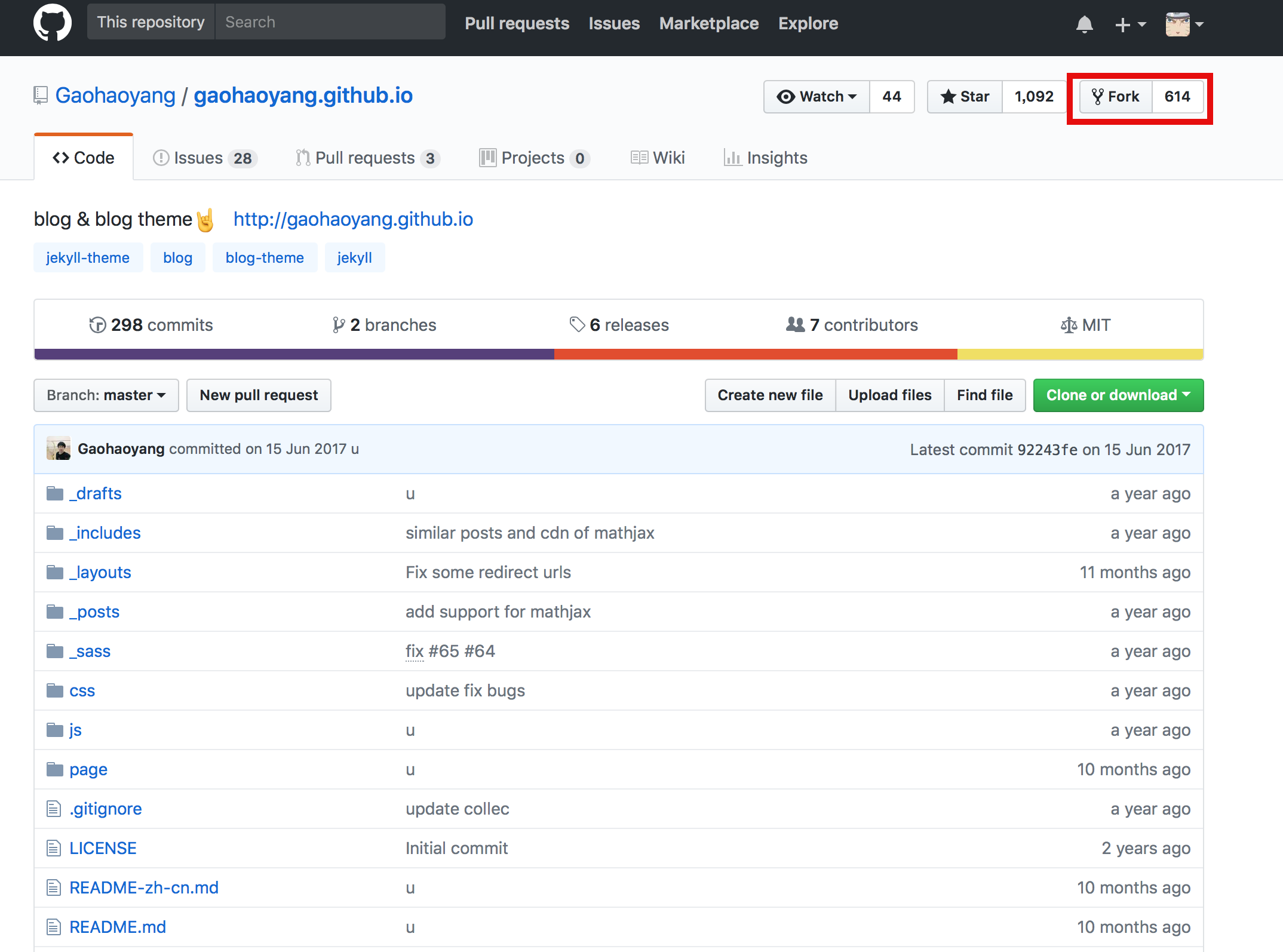Click the _drafts folder icon

point(55,493)
